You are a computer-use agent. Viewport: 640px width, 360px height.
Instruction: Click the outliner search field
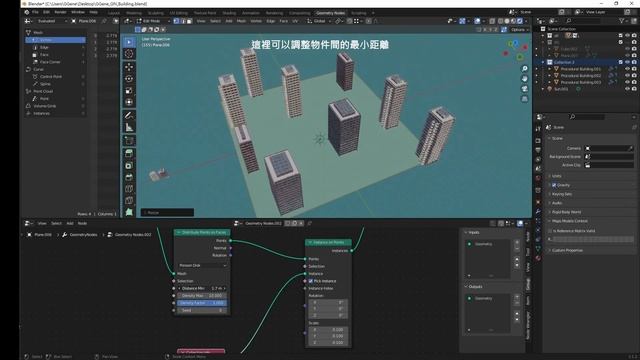(x=584, y=20)
